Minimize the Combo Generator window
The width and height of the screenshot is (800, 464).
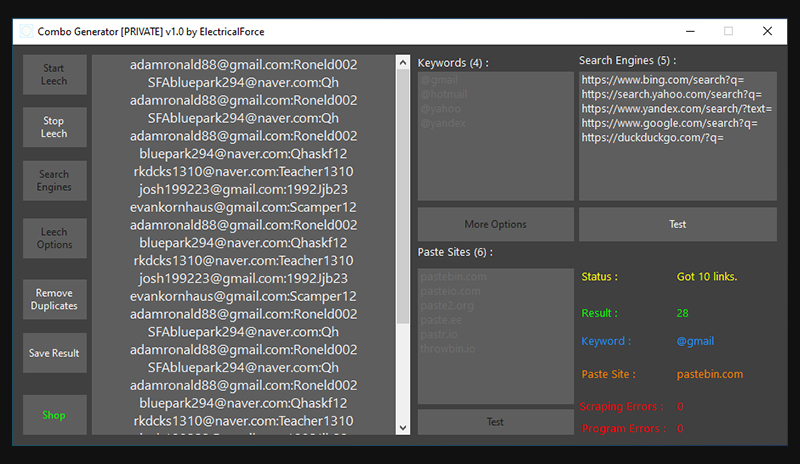click(688, 31)
